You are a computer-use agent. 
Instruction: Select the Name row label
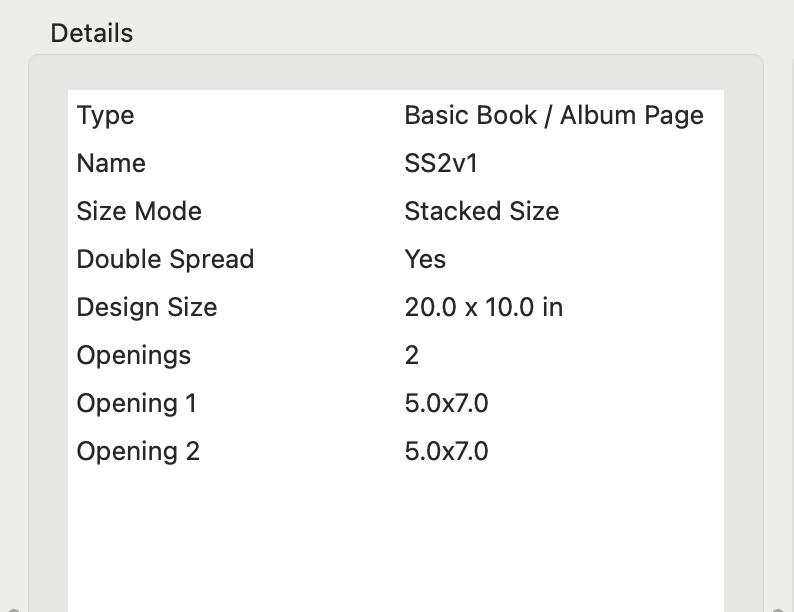111,163
